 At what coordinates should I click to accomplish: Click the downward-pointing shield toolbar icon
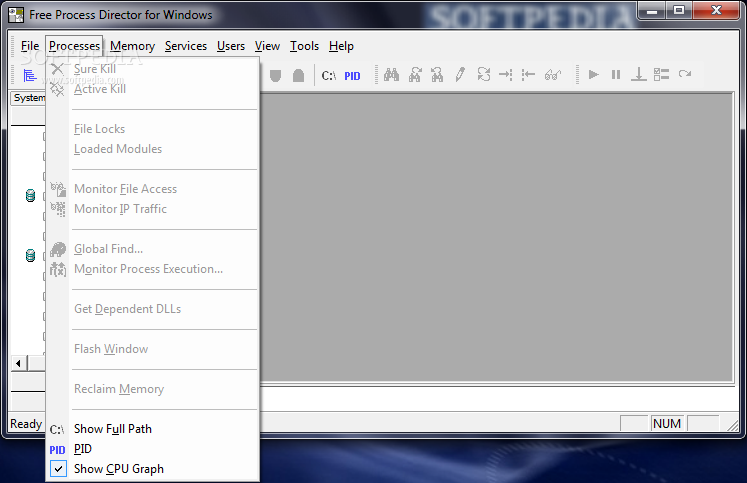click(275, 75)
